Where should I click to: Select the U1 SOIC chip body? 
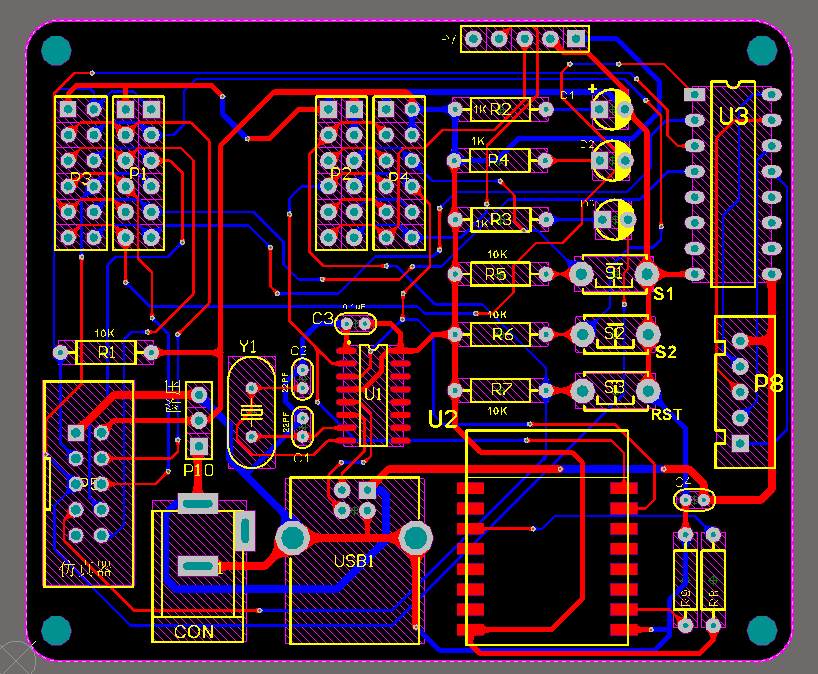point(374,395)
